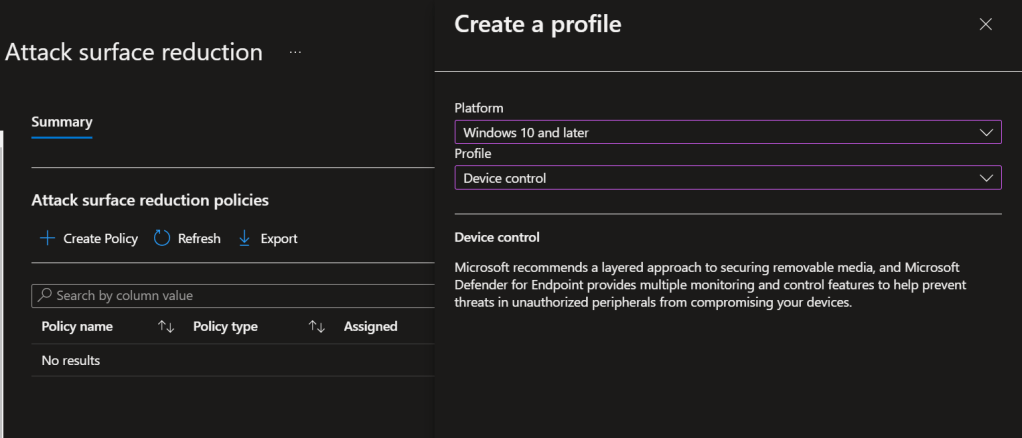The height and width of the screenshot is (438, 1022).
Task: Click the chevron arrow in the Profile field
Action: (986, 178)
